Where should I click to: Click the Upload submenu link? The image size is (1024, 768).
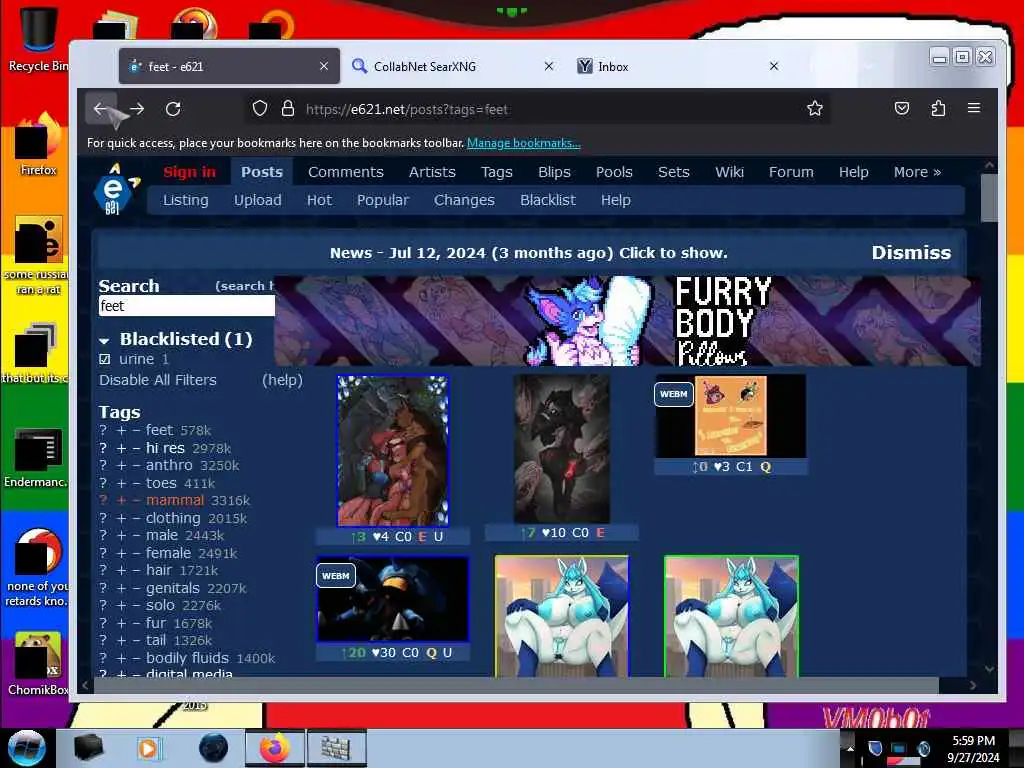click(x=257, y=200)
